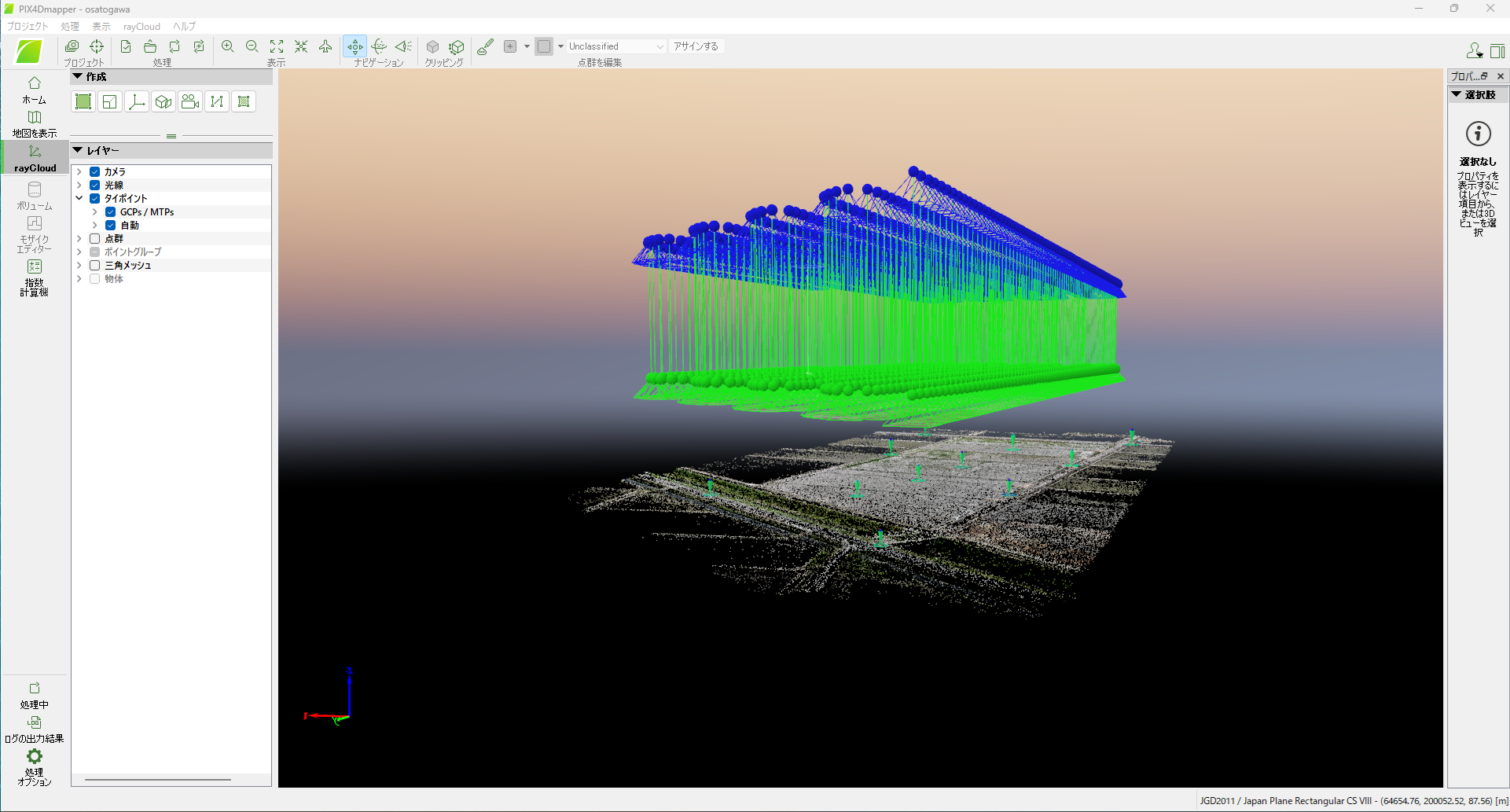
Task: Collapse the 作成 panel section
Action: pyautogui.click(x=78, y=76)
